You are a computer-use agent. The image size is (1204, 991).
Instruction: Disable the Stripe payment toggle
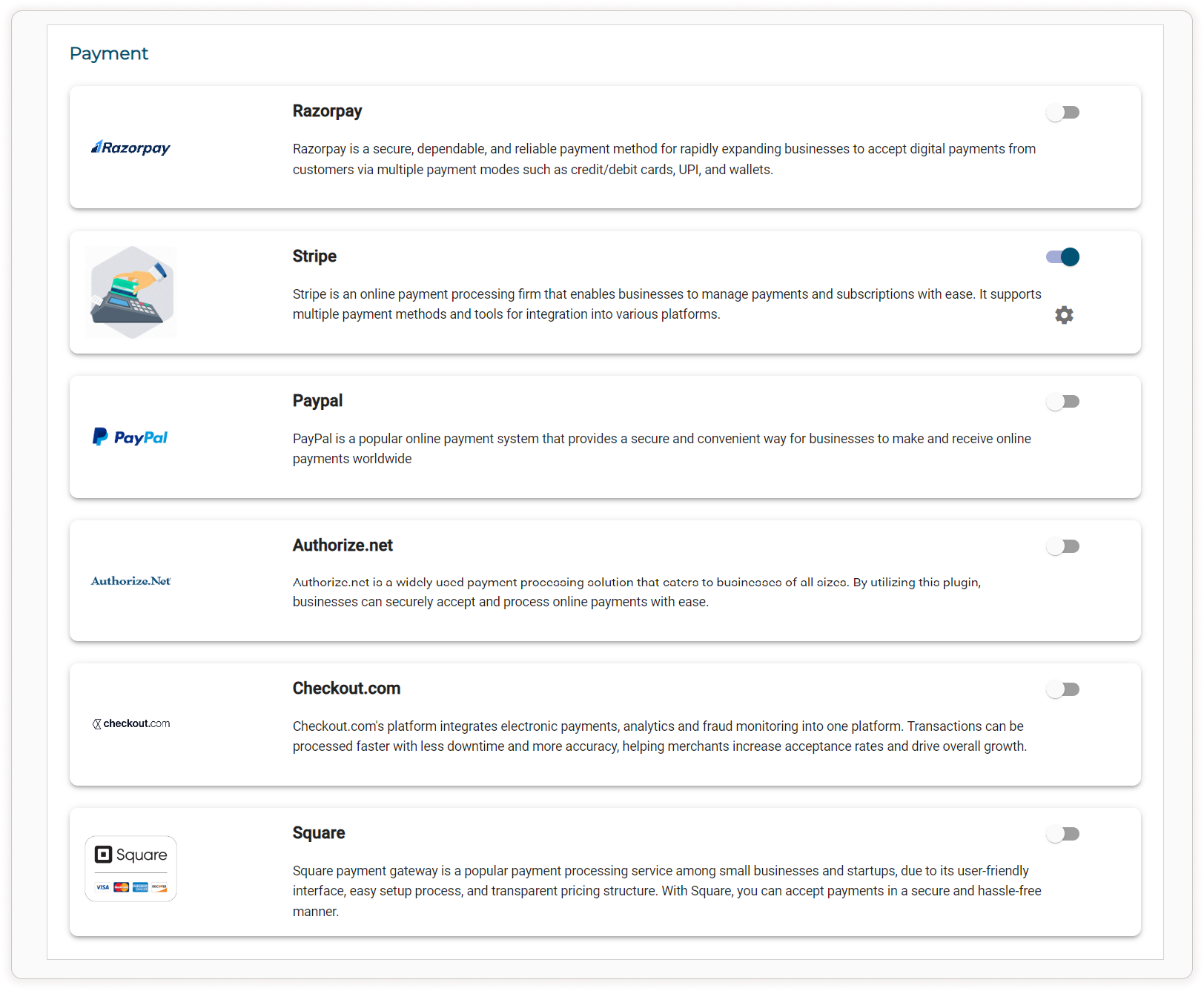1062,257
